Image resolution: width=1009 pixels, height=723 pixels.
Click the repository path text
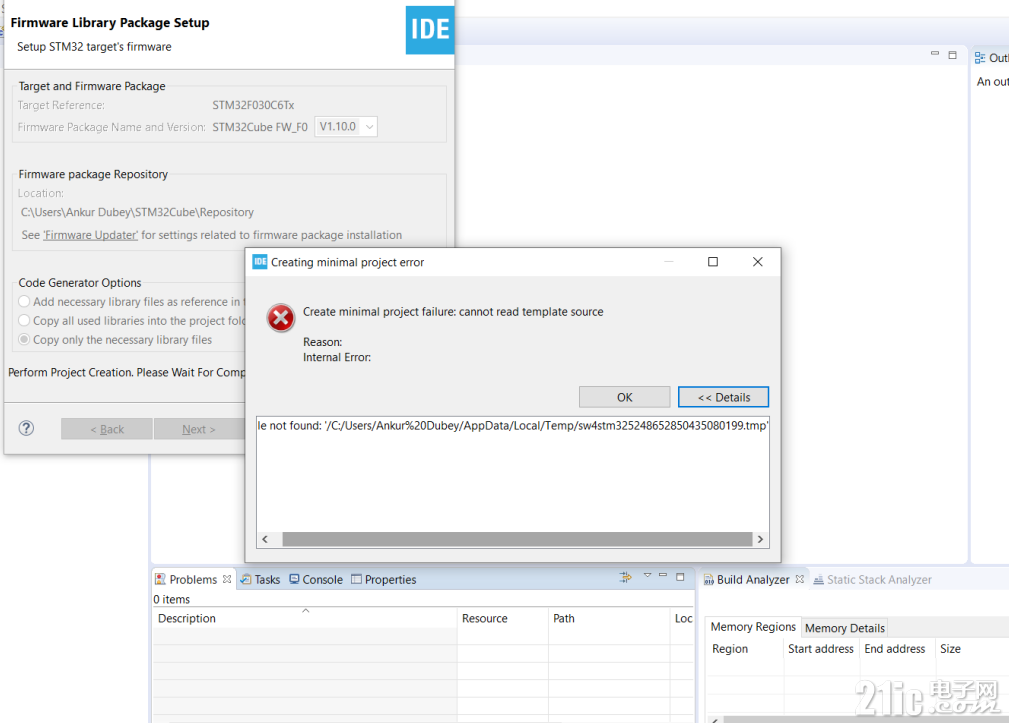137,212
